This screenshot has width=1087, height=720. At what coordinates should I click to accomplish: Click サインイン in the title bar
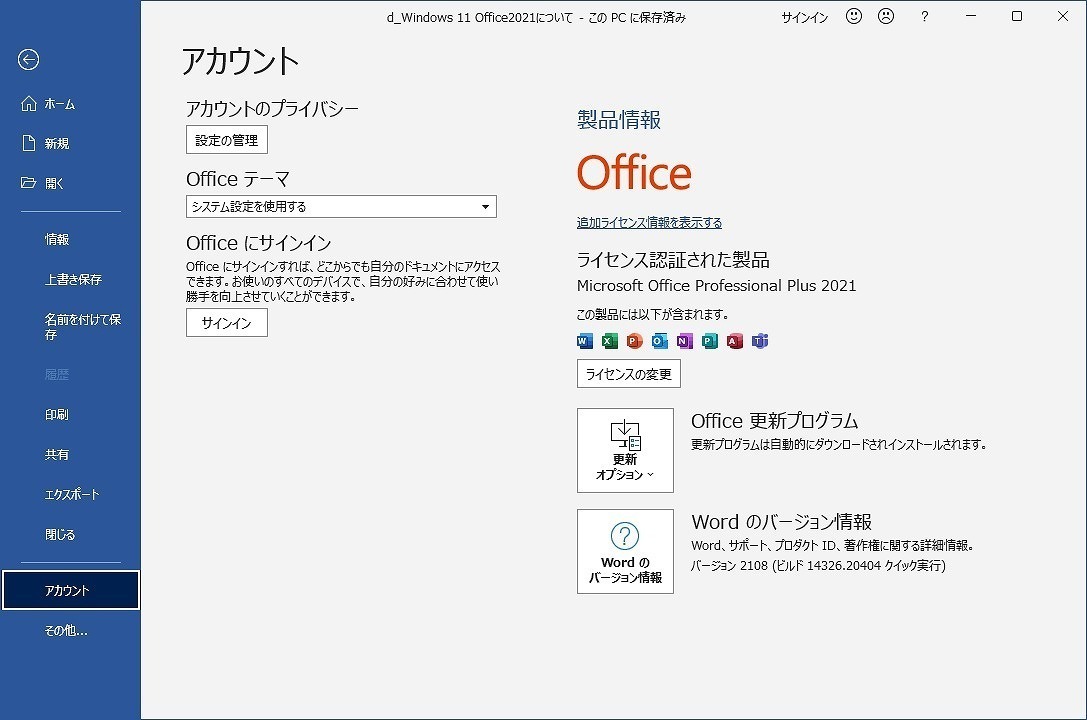[804, 17]
